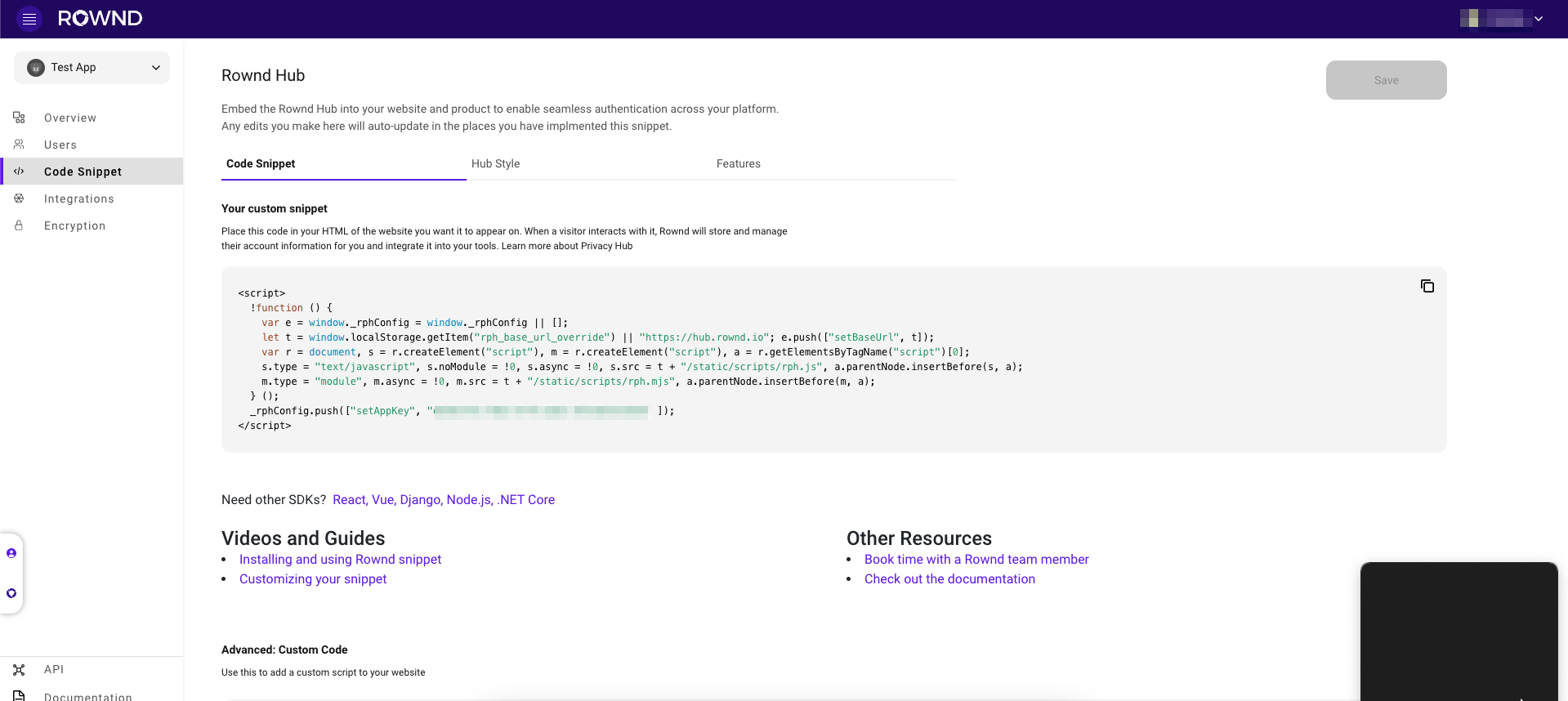
Task: Click the Rownd ring icon in floating widget
Action: click(11, 593)
